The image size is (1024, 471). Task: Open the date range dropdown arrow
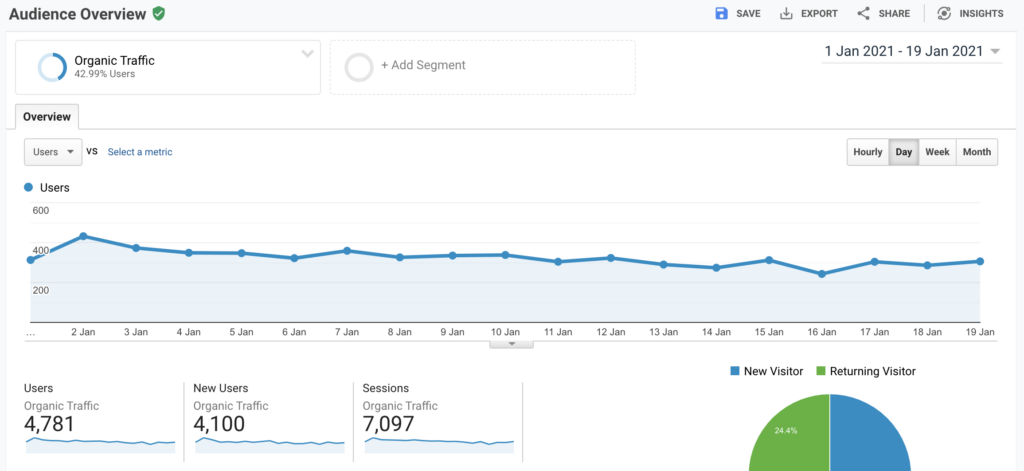995,52
